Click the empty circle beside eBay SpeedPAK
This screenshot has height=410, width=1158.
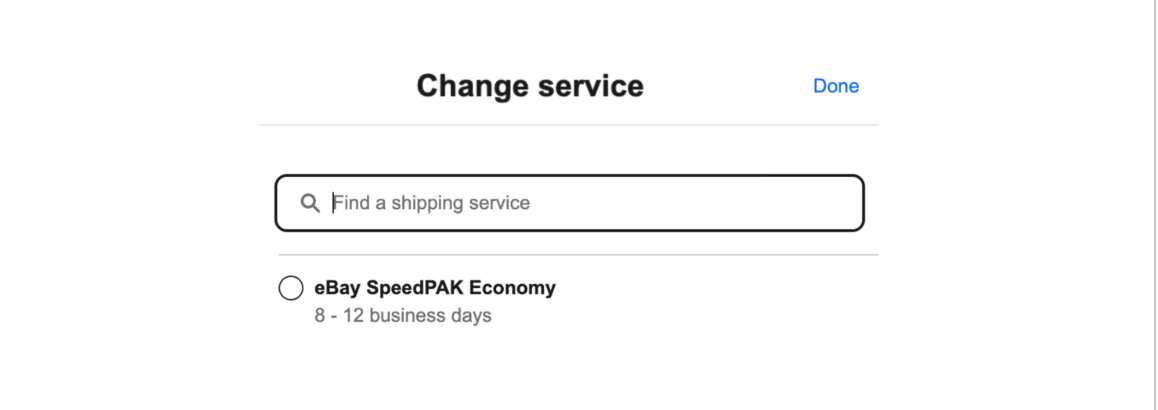[x=291, y=288]
